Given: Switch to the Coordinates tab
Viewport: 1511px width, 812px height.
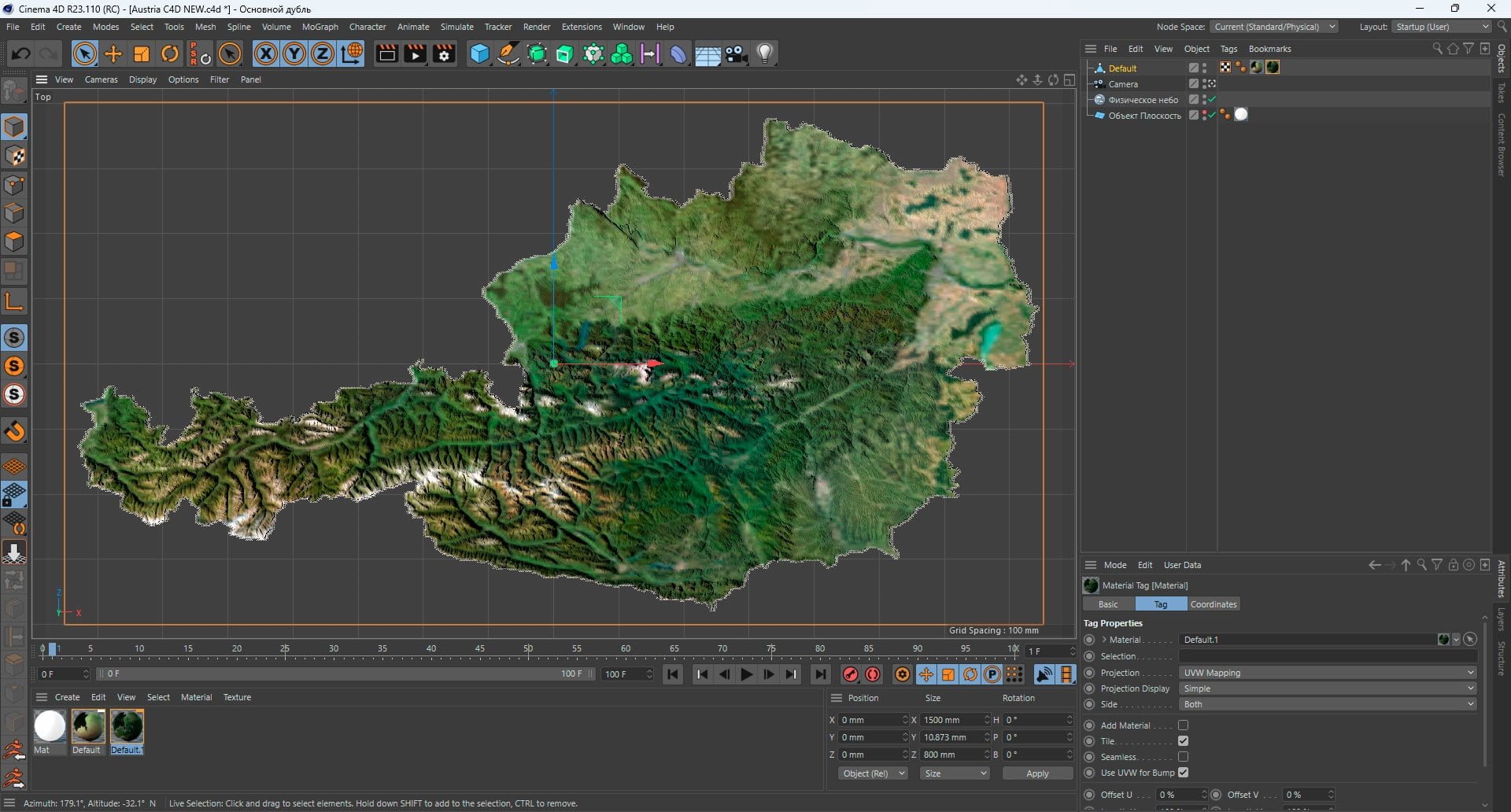Looking at the screenshot, I should point(1213,604).
